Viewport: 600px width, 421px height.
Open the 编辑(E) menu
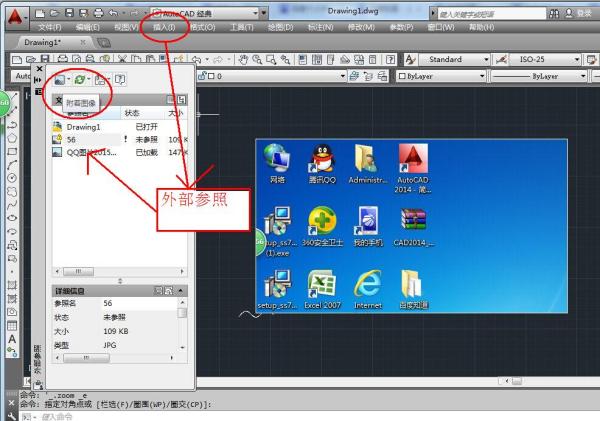(88, 27)
